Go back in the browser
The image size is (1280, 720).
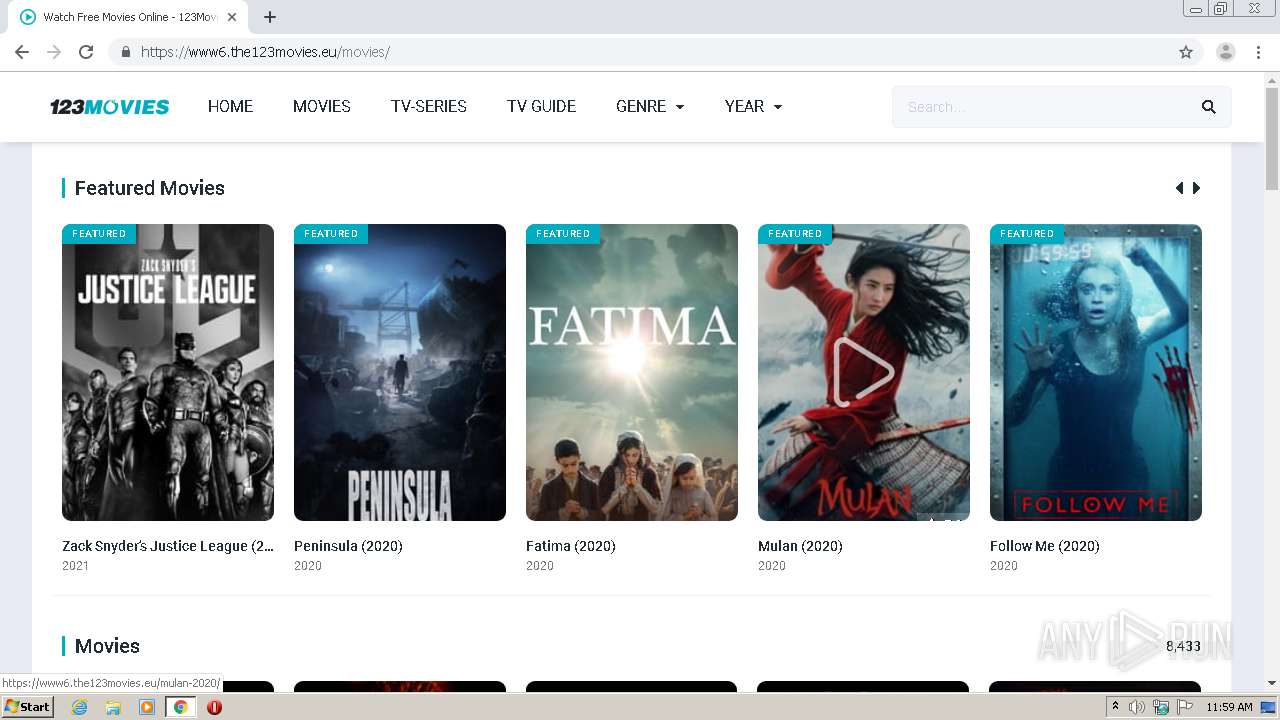pos(22,52)
